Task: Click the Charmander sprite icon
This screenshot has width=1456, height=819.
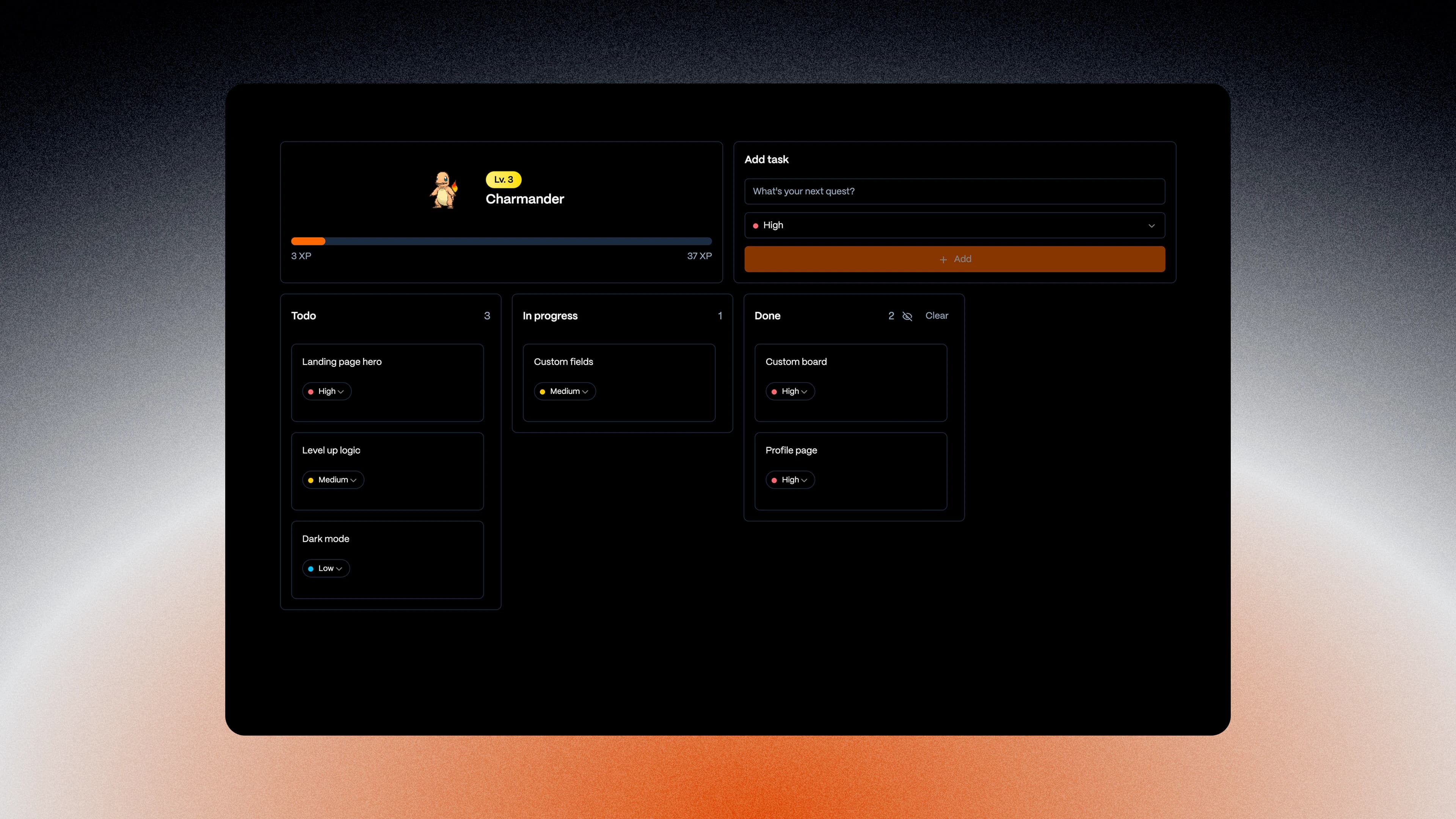Action: click(444, 190)
